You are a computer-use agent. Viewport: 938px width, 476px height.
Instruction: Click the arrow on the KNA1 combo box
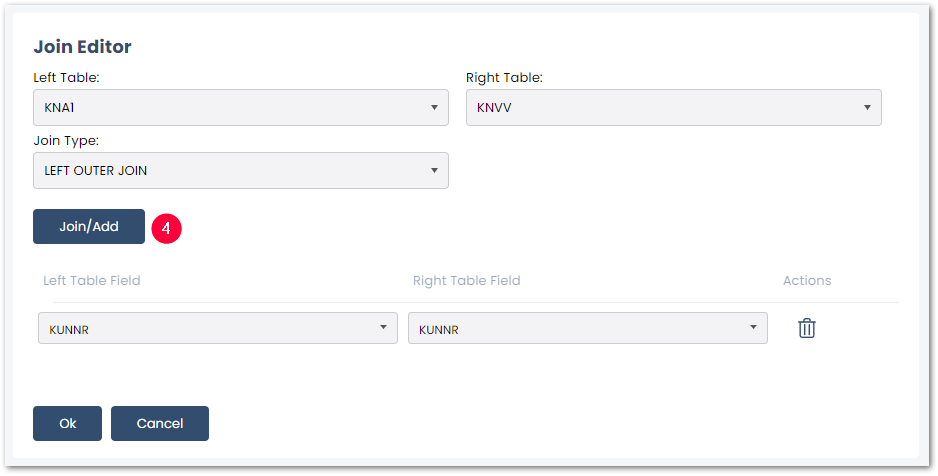coord(434,108)
